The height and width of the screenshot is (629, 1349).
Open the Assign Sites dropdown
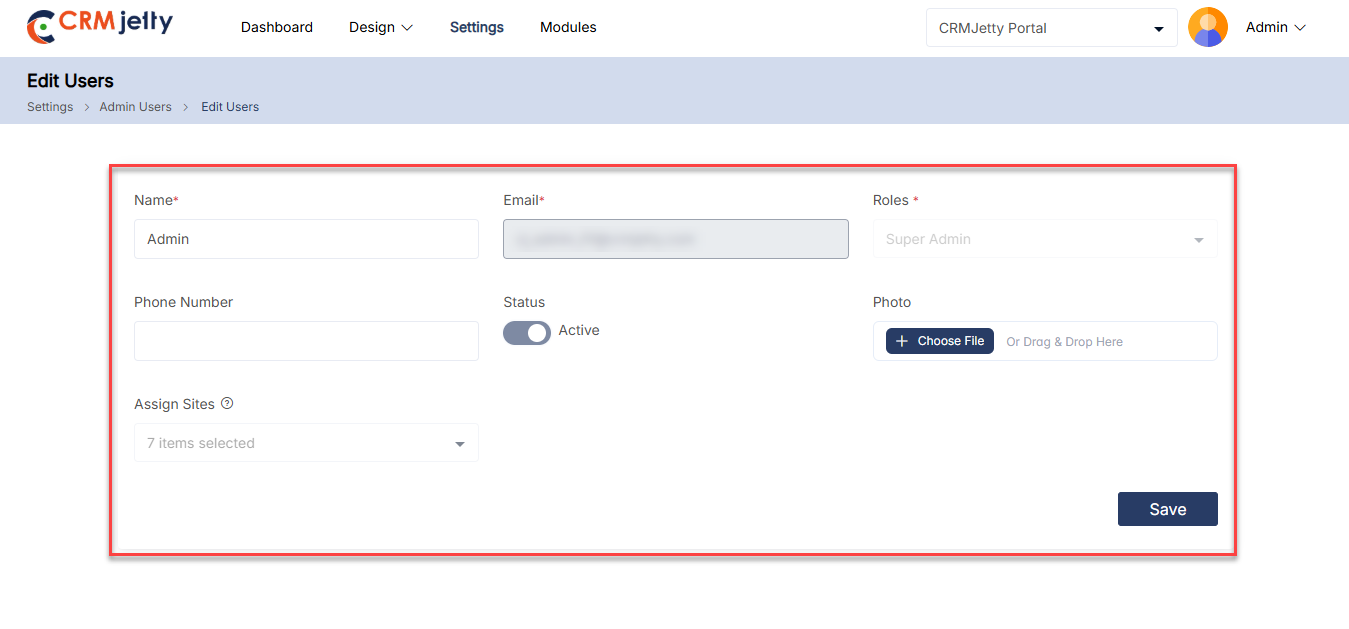[306, 443]
